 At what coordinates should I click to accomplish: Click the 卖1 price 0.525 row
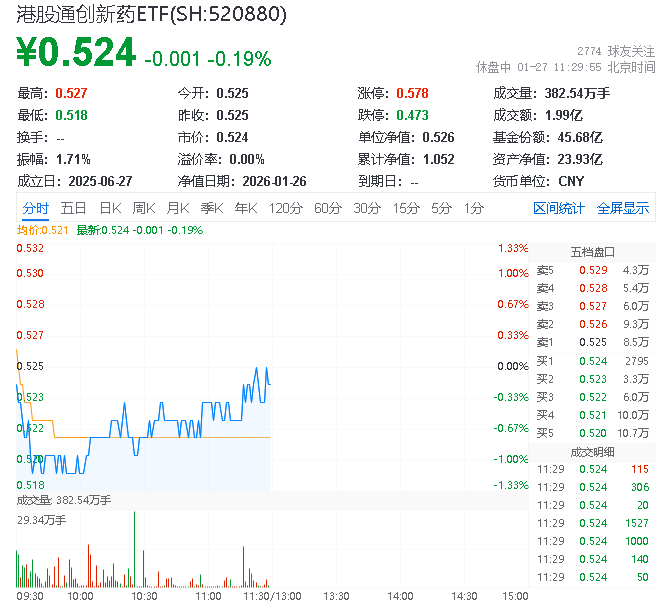(592, 342)
